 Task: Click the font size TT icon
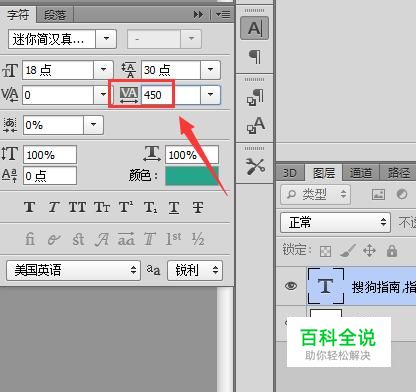click(10, 71)
